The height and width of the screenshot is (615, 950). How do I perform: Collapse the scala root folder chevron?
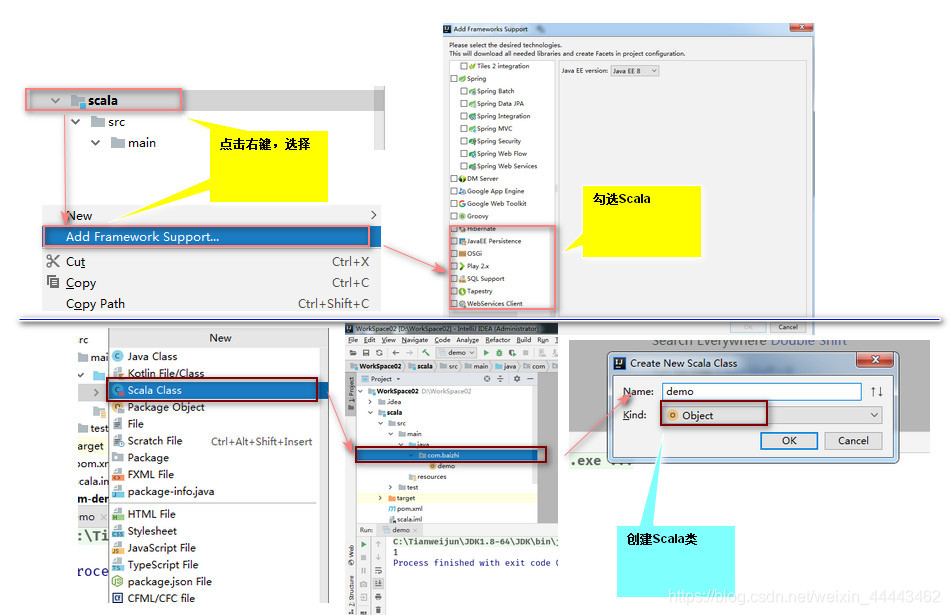pyautogui.click(x=55, y=101)
